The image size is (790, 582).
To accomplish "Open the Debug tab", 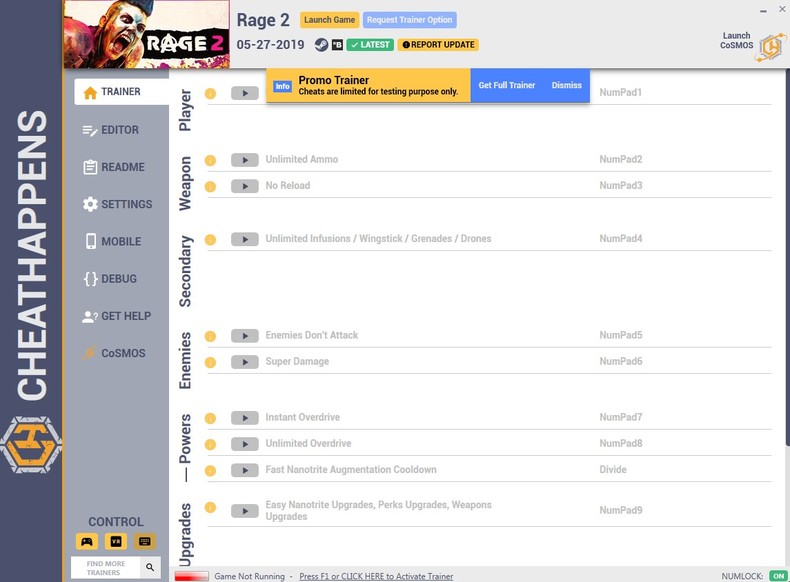I will coord(111,279).
